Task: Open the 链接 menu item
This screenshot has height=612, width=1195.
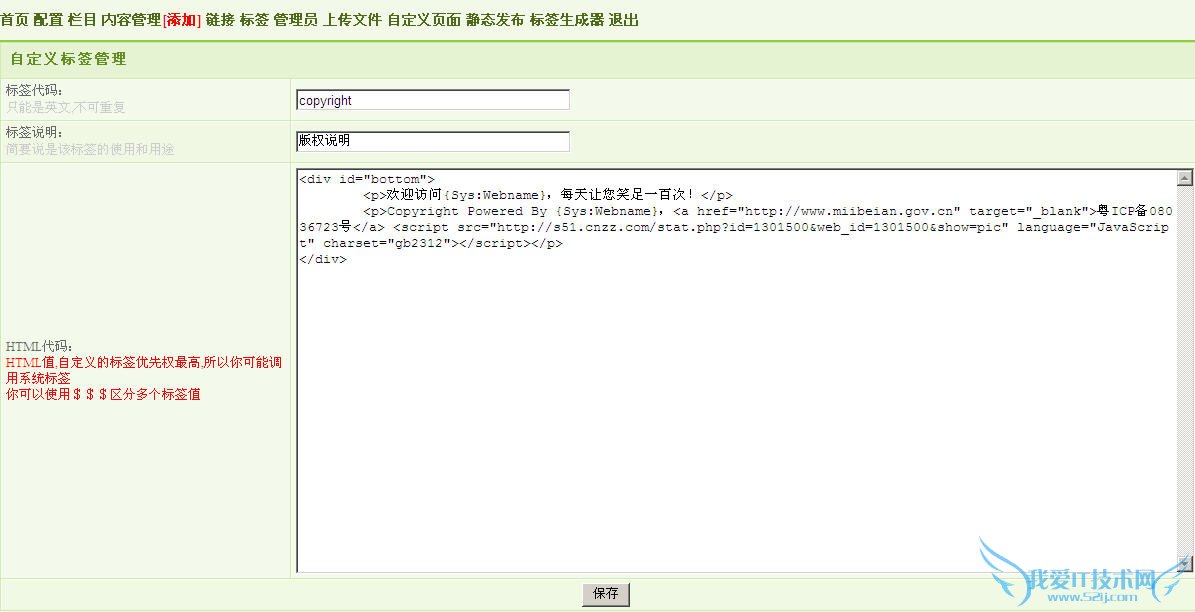Action: coord(220,21)
